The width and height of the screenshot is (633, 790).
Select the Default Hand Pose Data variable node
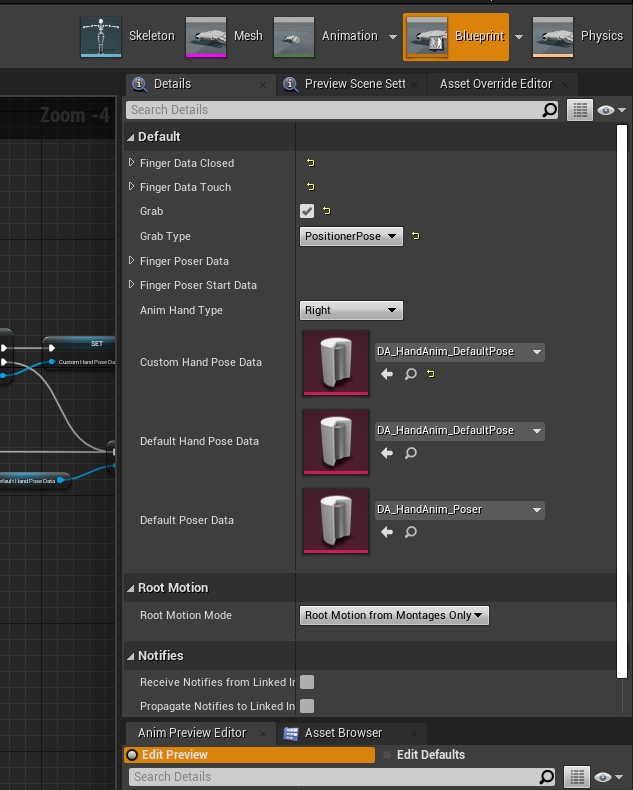33,481
